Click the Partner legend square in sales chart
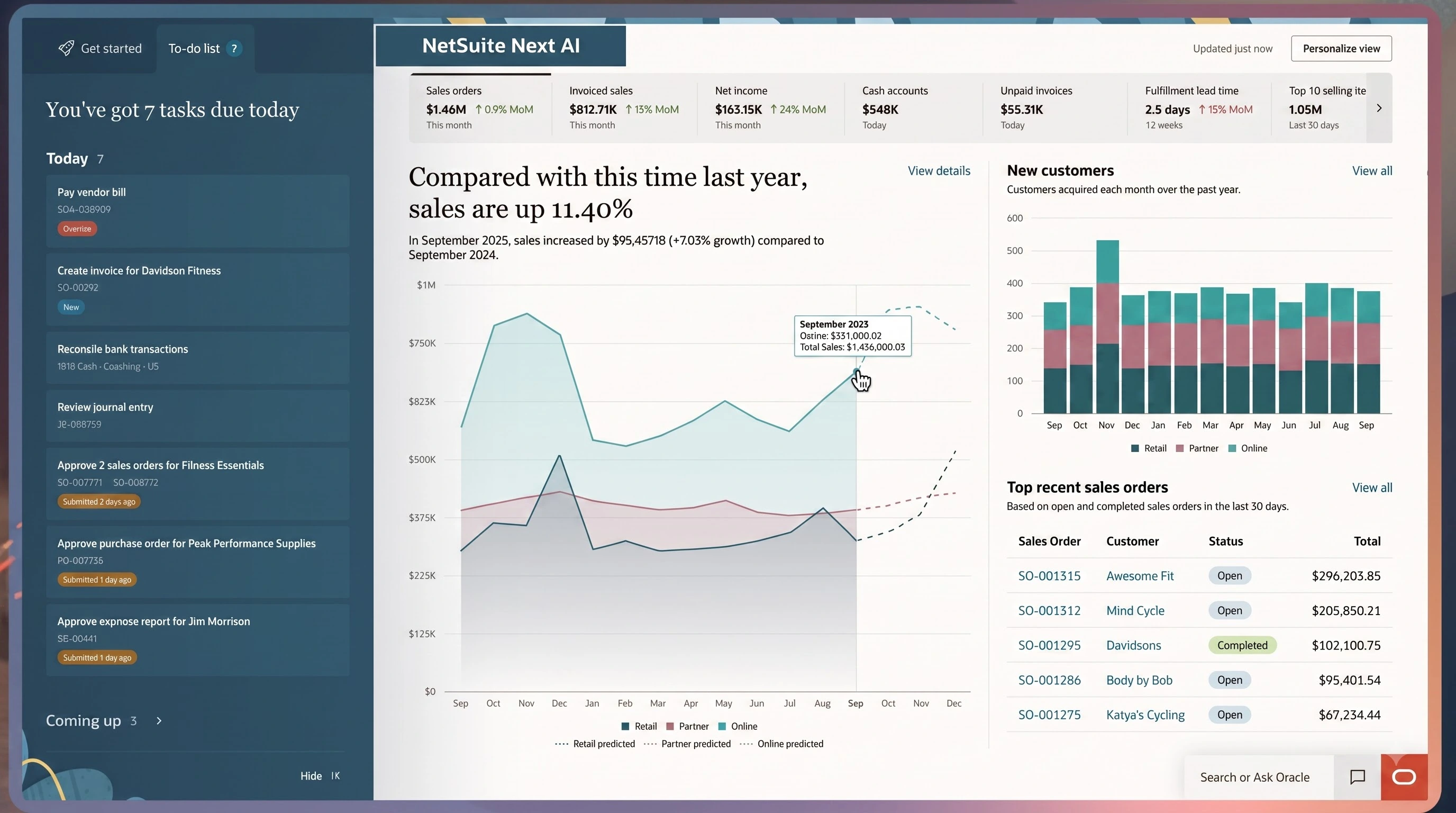Screen dimensions: 1456x813 click(x=670, y=727)
